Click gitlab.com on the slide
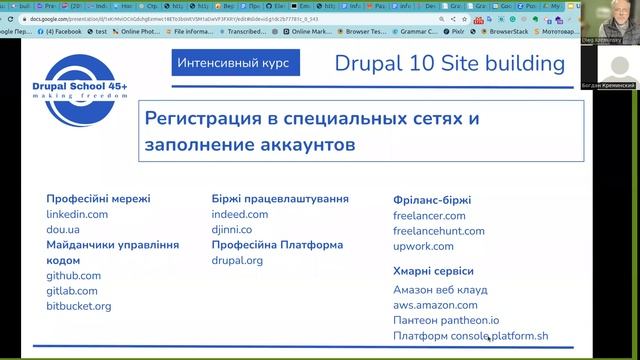This screenshot has width=640, height=360. click(72, 291)
